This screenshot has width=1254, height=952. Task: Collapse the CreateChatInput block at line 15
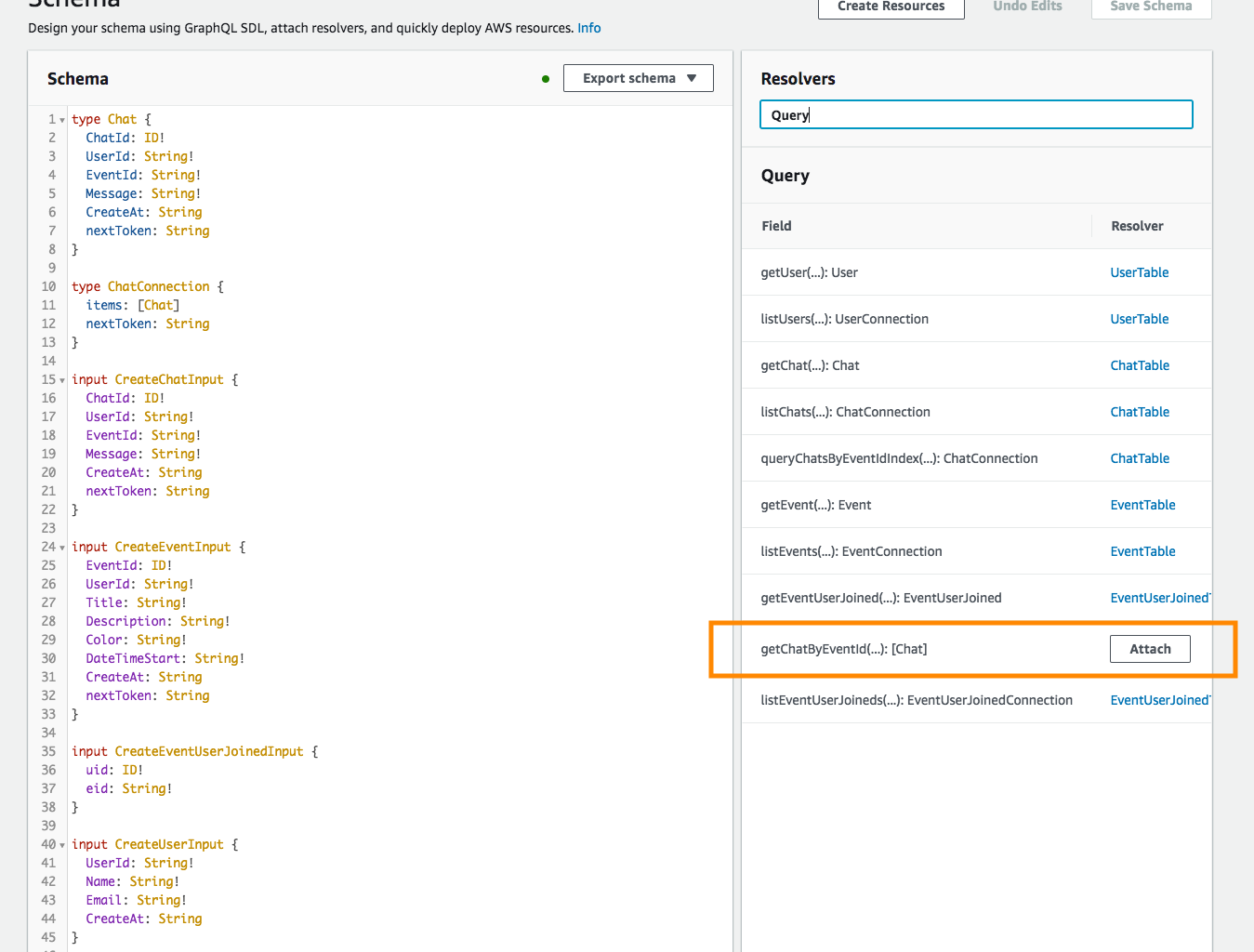click(x=62, y=380)
